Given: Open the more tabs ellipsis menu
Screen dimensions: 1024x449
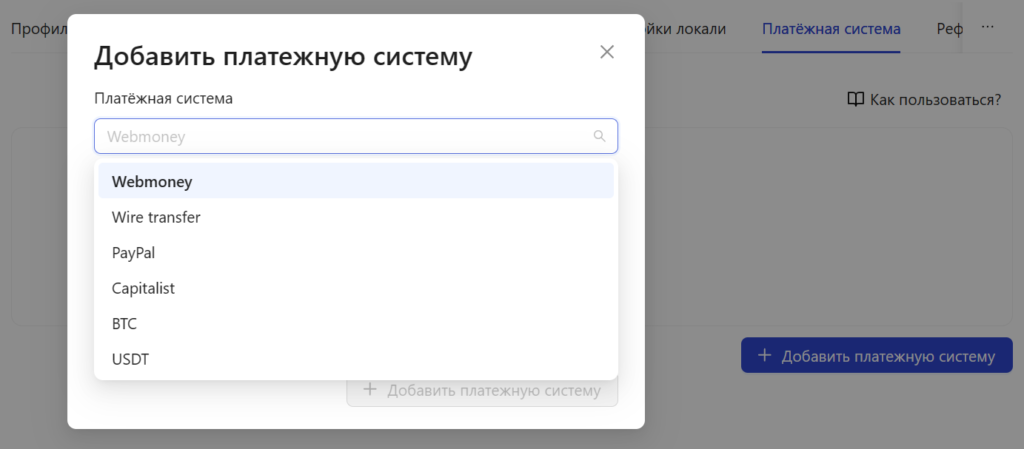Looking at the screenshot, I should [x=987, y=27].
